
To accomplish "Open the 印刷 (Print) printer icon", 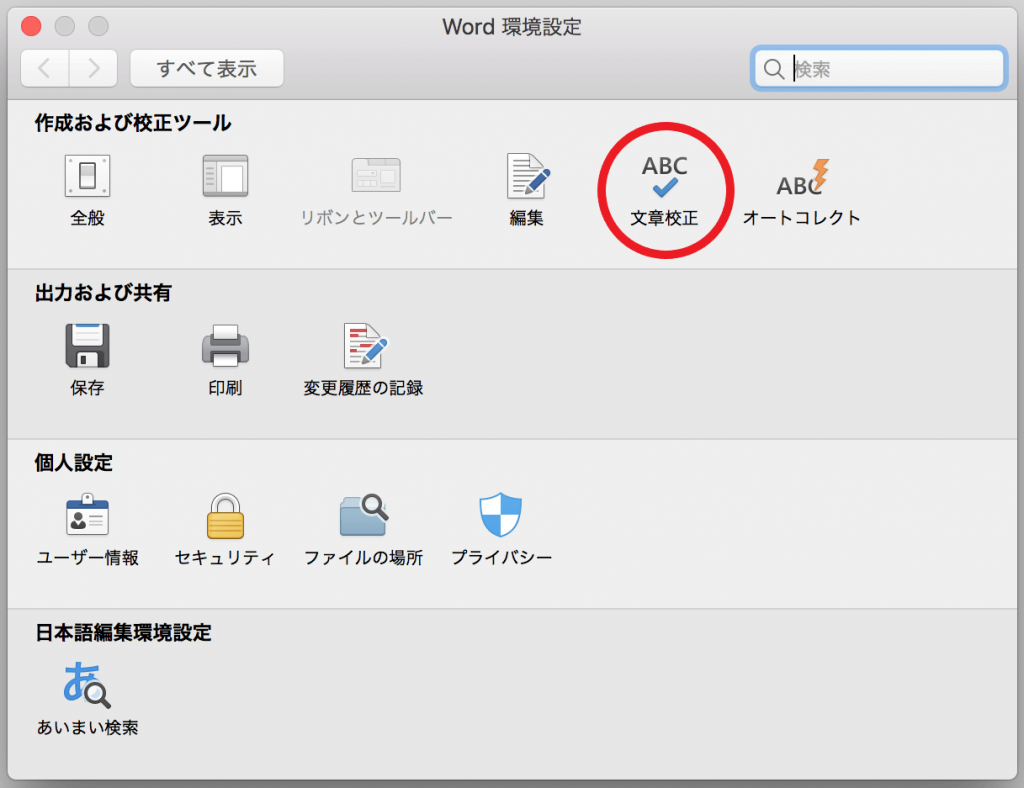I will 225,346.
